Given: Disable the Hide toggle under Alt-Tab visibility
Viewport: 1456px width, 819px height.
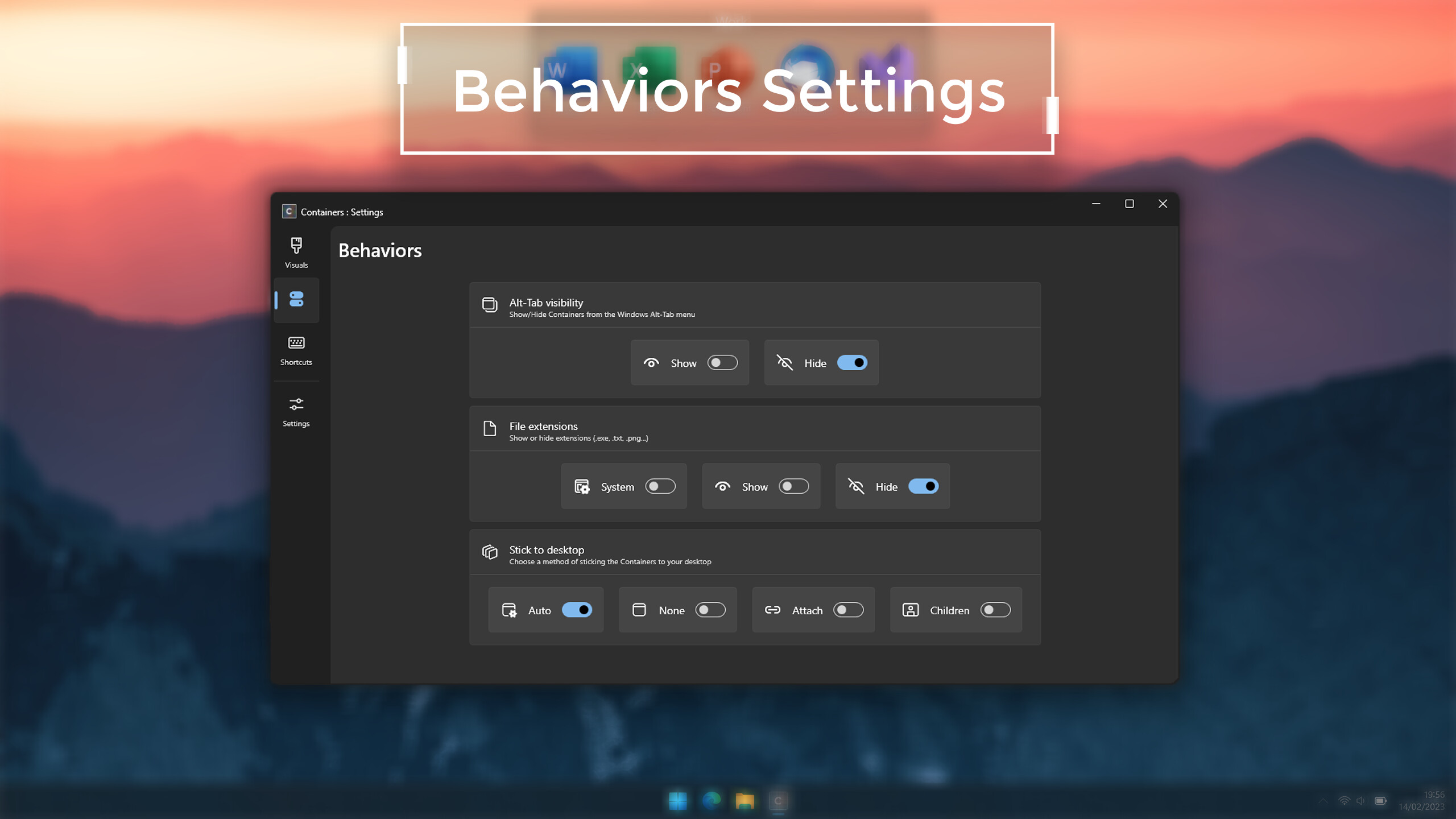Looking at the screenshot, I should pyautogui.click(x=852, y=362).
